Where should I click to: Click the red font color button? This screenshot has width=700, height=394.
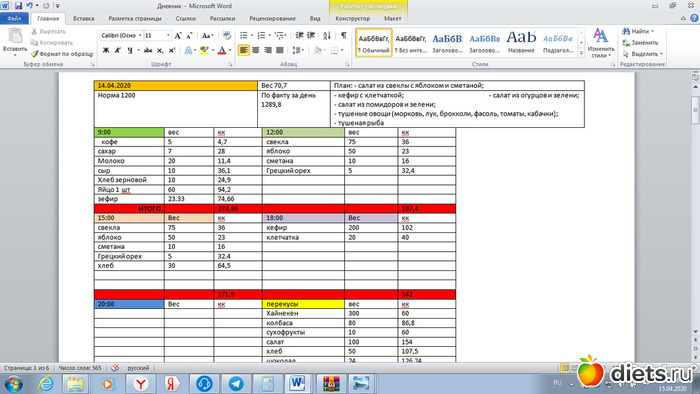pos(222,50)
